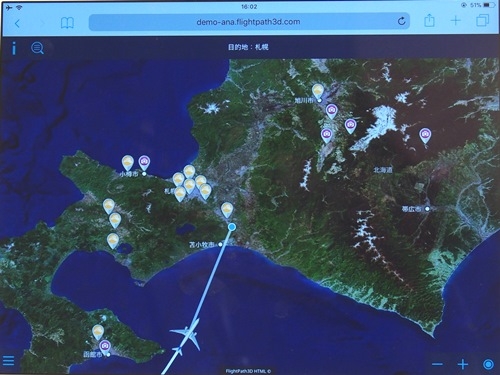Reload the page in Safari
This screenshot has height=375, width=500.
402,21
